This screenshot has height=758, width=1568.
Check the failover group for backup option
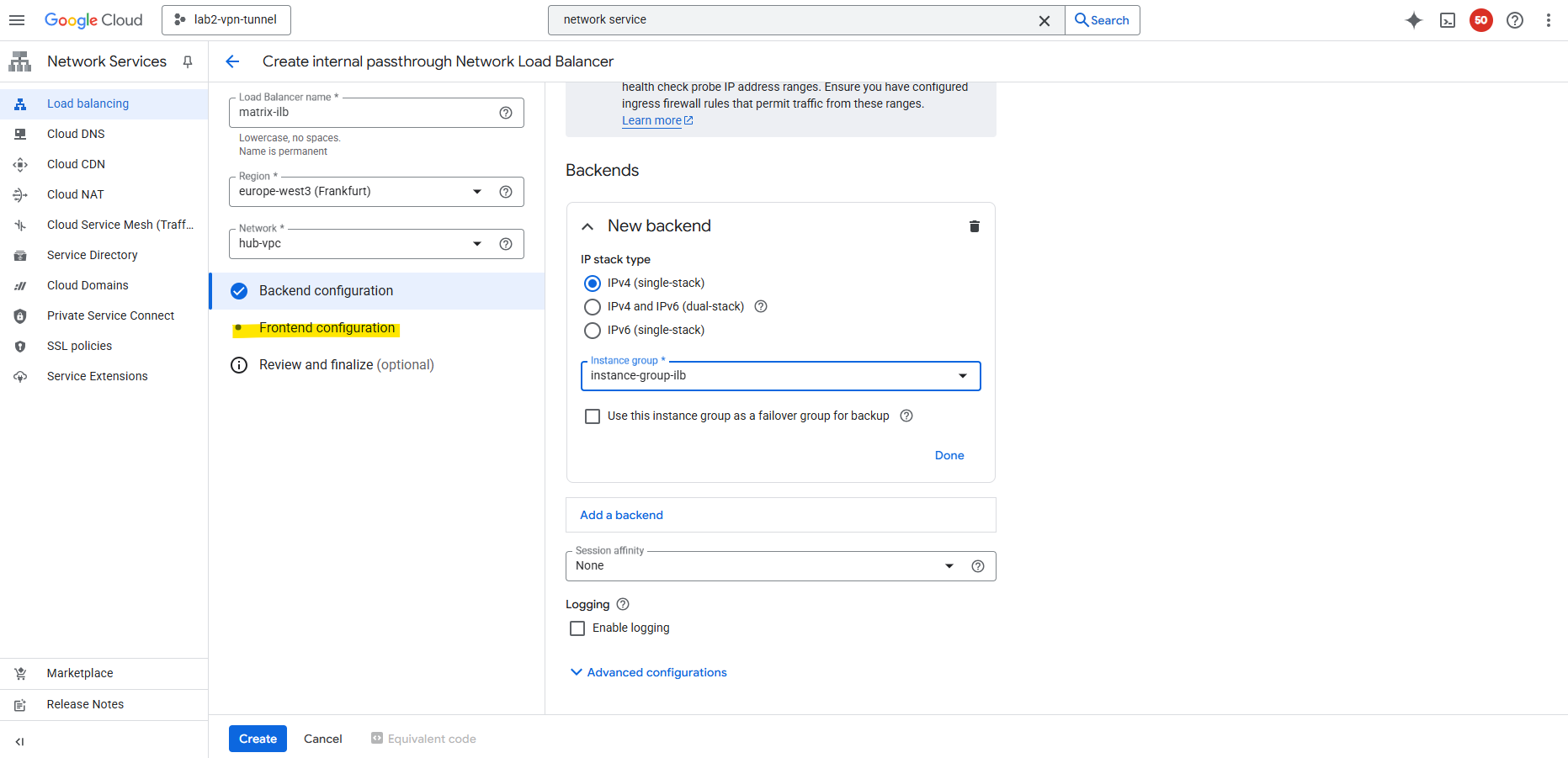[593, 416]
